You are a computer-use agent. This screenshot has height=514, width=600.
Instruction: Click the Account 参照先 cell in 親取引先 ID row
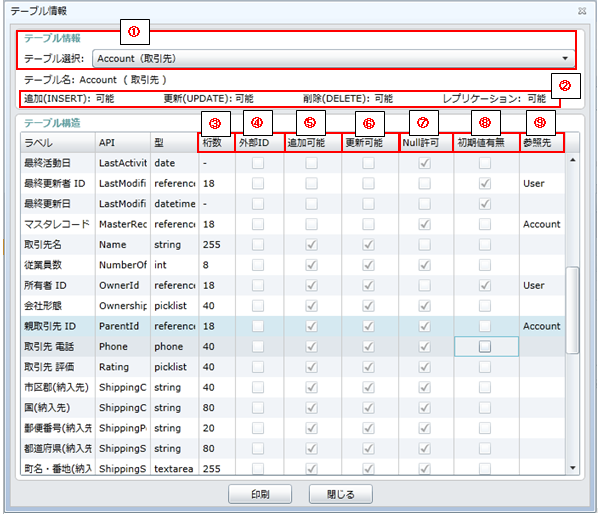(541, 326)
